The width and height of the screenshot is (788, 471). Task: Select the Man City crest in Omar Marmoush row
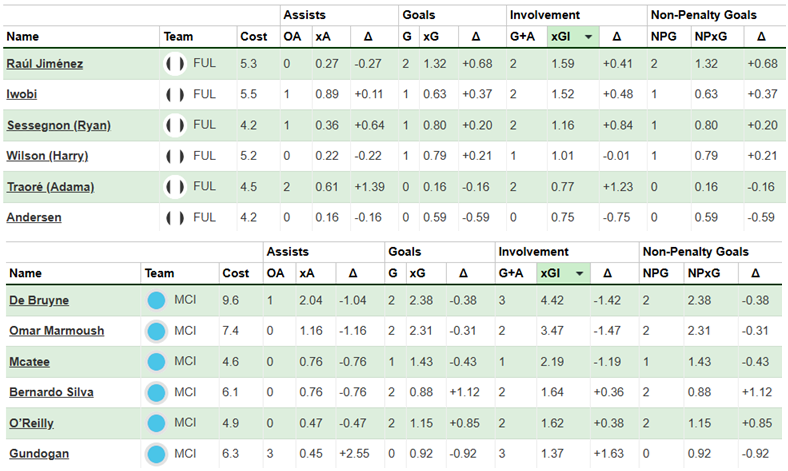(156, 331)
